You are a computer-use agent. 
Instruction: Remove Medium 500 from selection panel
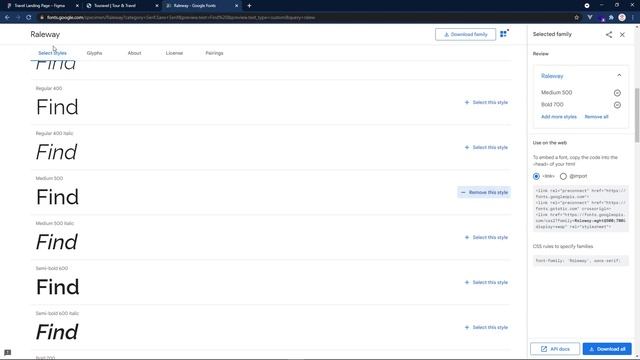pos(617,93)
